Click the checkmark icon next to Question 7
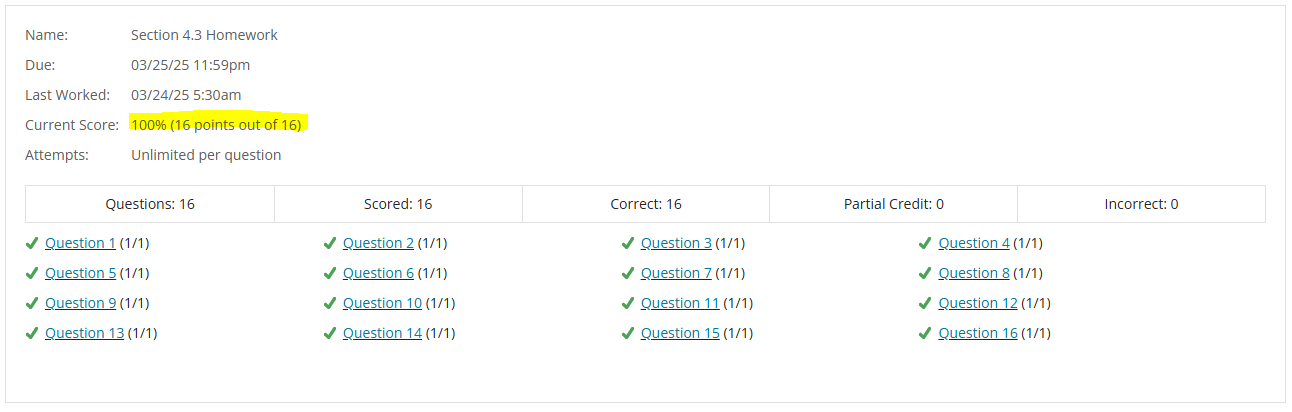This screenshot has width=1292, height=412. coord(628,273)
